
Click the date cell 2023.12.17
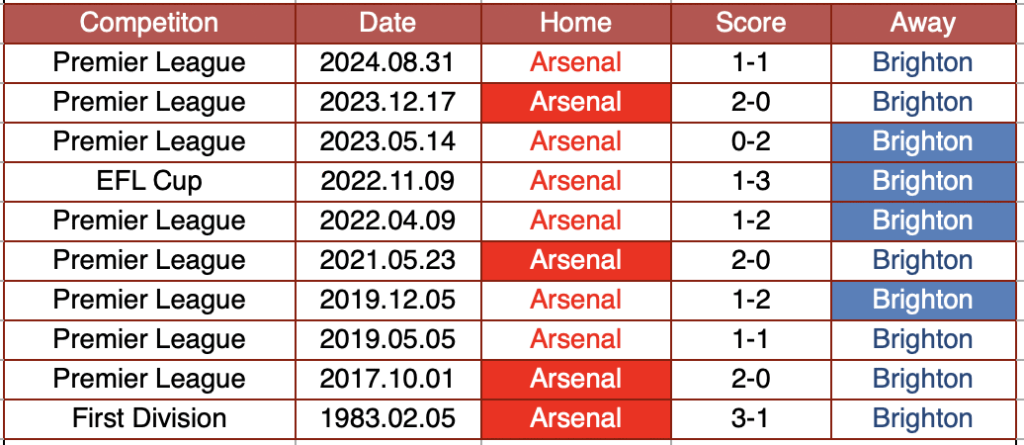point(387,102)
